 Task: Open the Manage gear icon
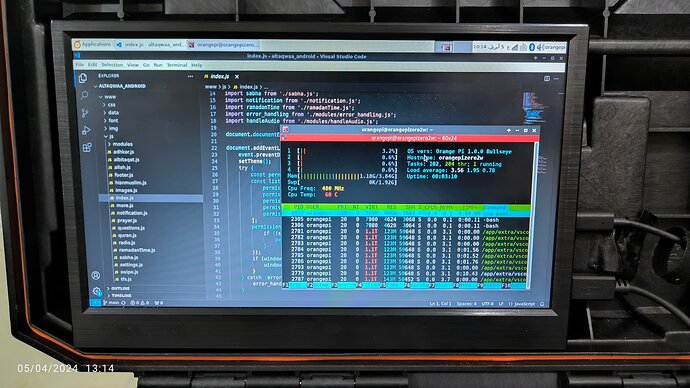click(97, 291)
